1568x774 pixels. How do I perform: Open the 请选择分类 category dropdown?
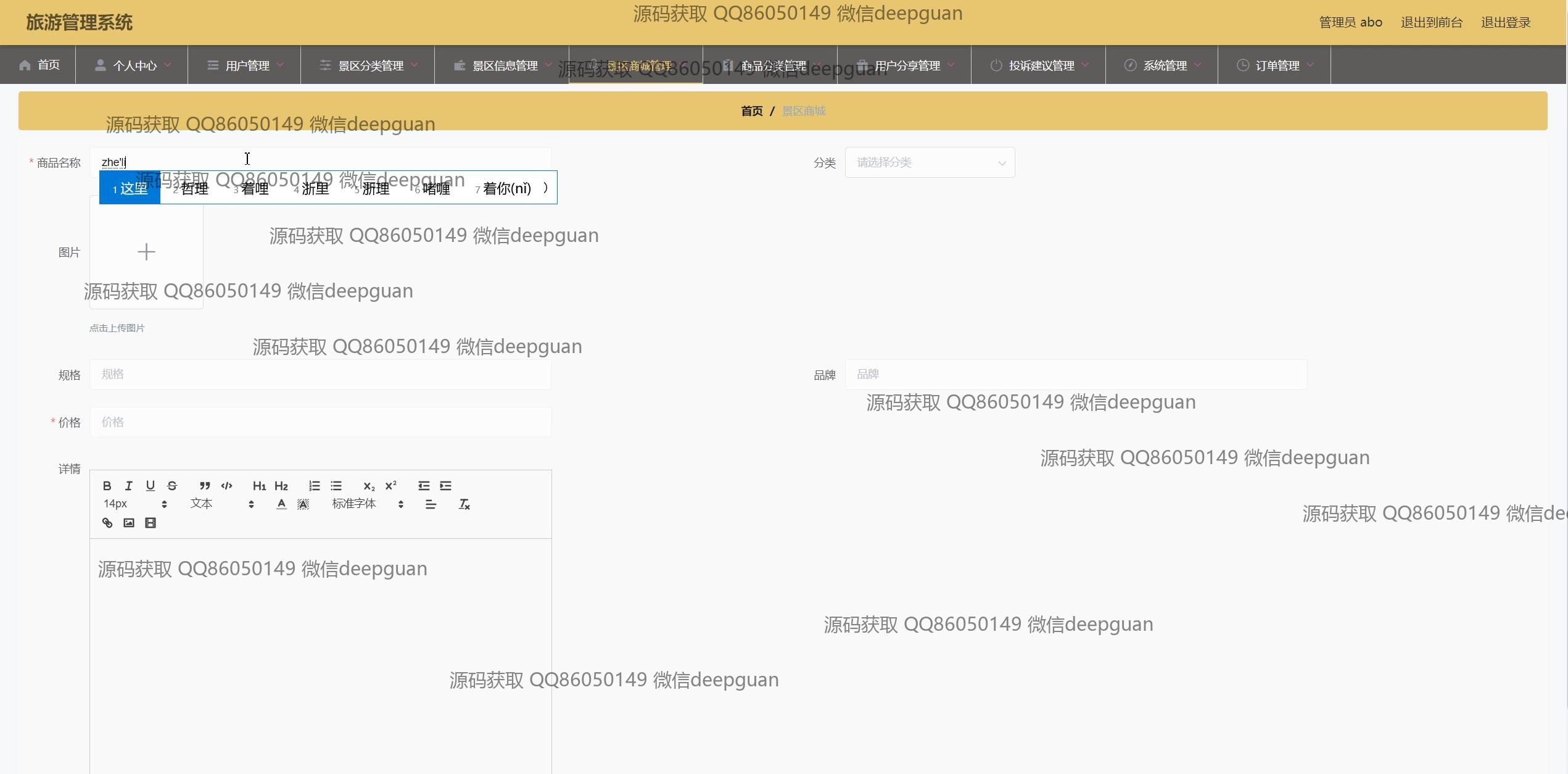(x=929, y=162)
